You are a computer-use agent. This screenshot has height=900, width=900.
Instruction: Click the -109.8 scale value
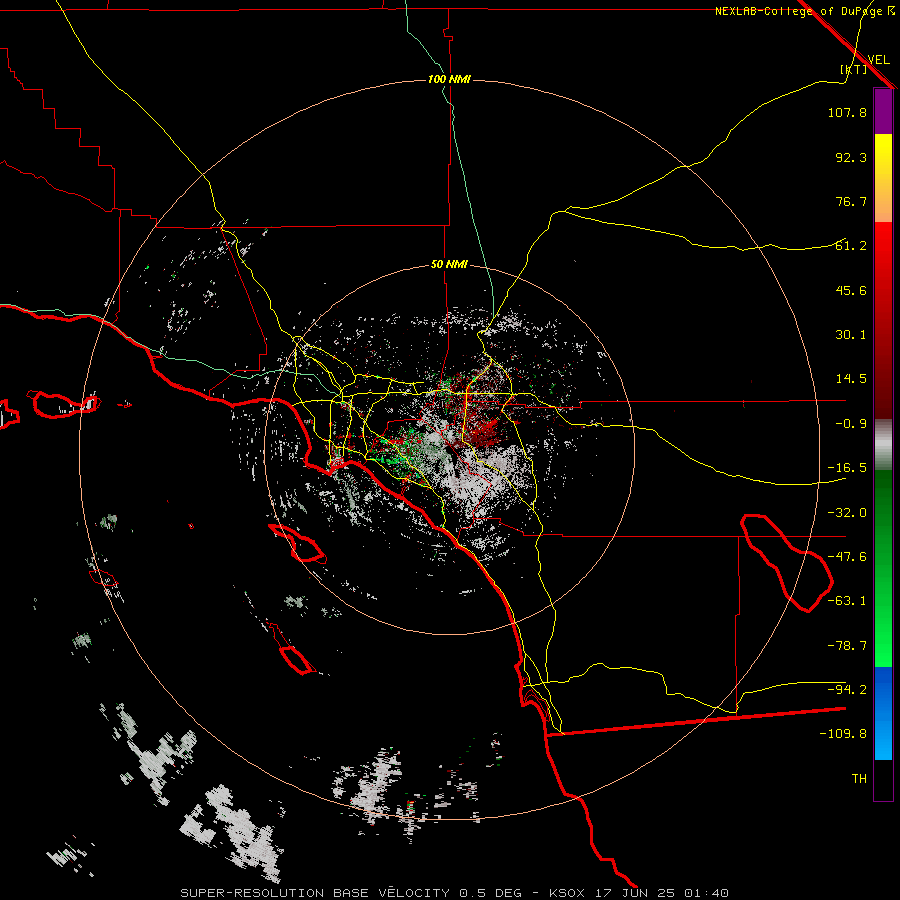tap(843, 734)
